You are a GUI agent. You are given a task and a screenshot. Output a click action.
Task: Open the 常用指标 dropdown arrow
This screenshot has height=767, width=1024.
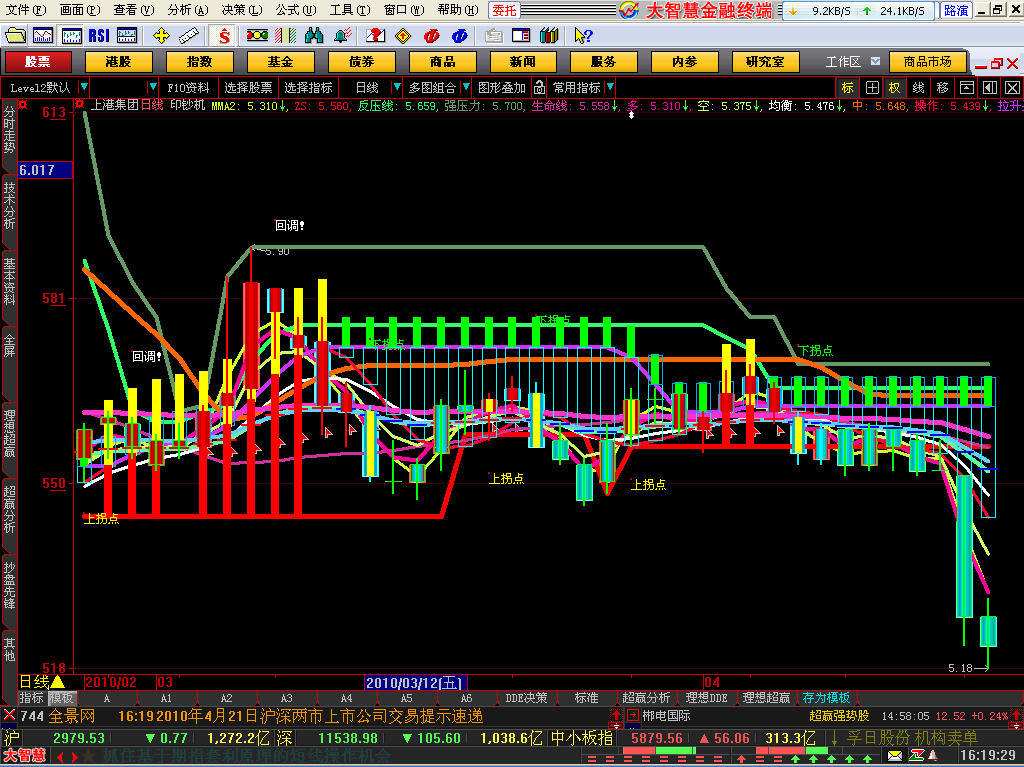(x=610, y=87)
